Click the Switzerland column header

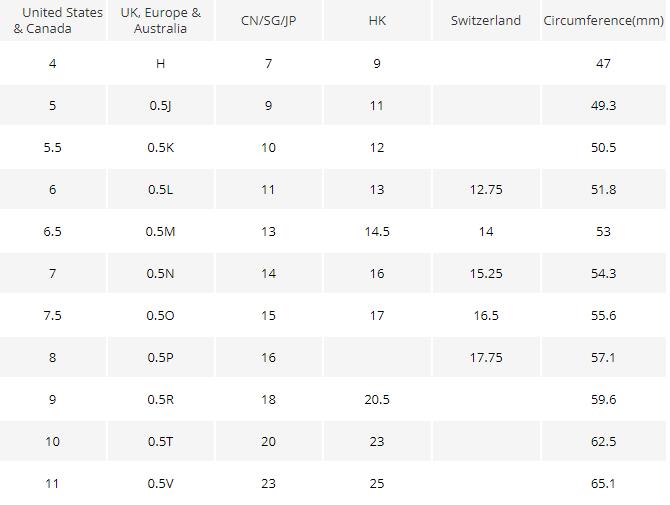click(485, 21)
